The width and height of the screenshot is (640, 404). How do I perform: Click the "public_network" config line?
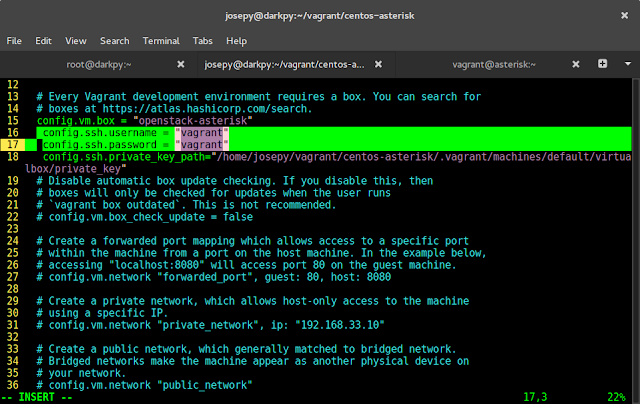click(145, 385)
